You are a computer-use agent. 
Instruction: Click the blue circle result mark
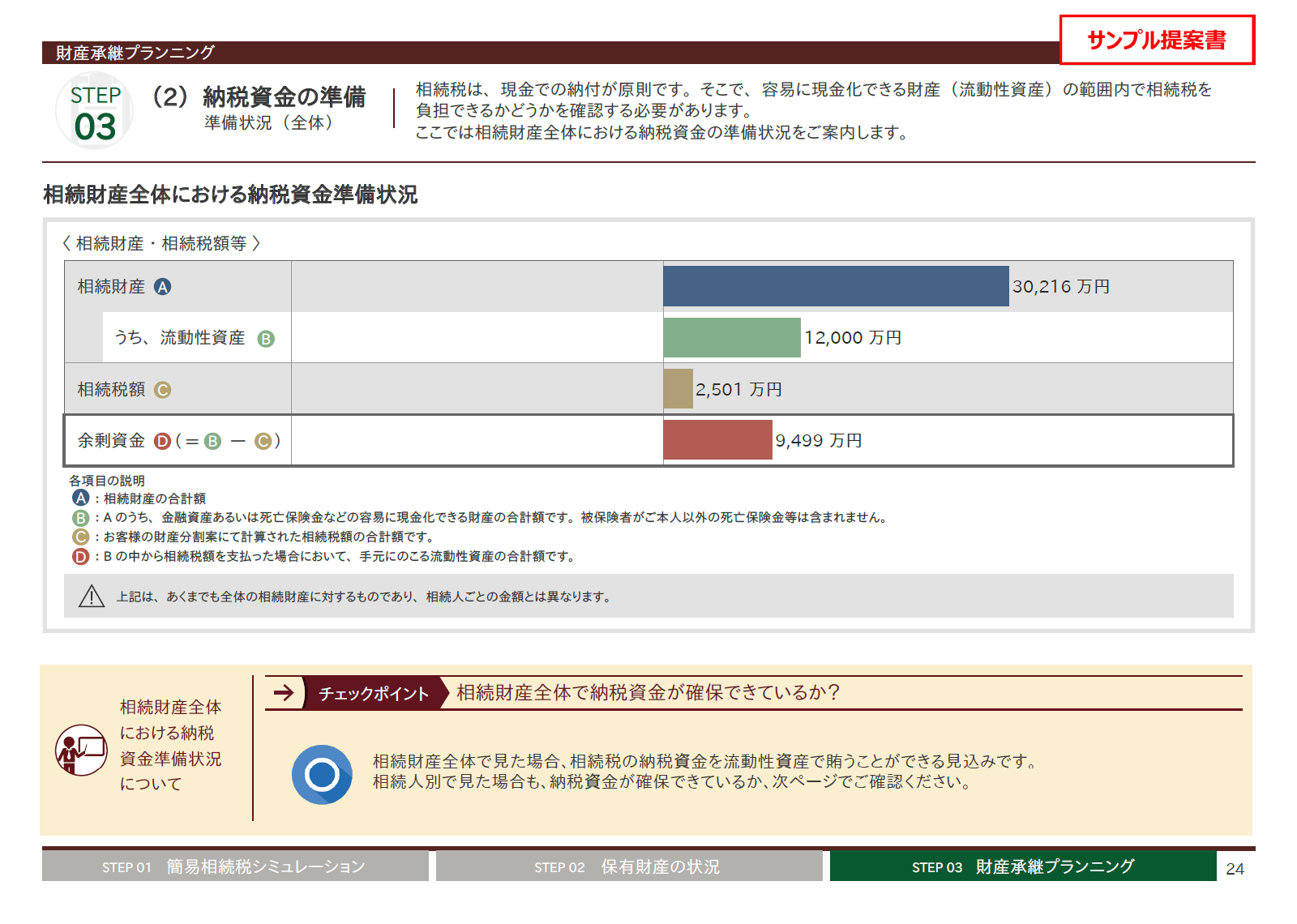[x=322, y=774]
